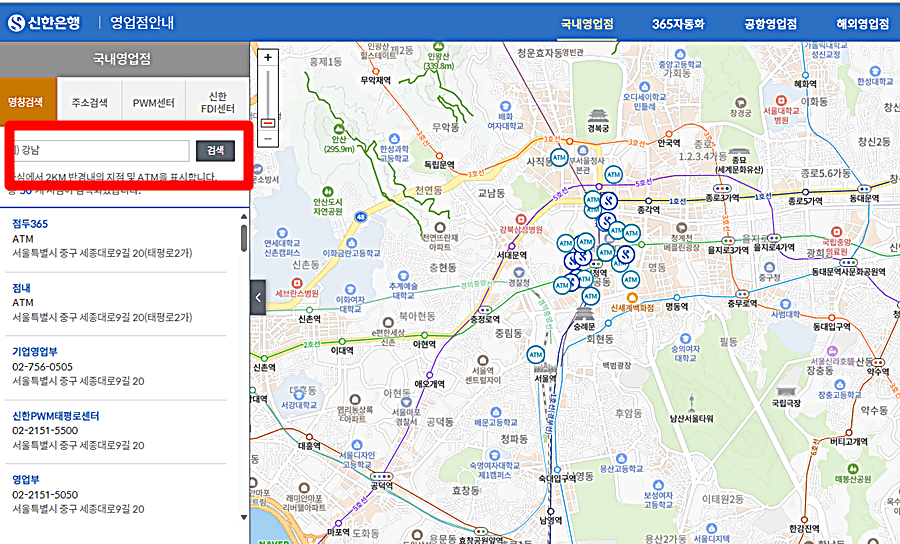Image resolution: width=900 pixels, height=544 pixels.
Task: Open the 공항영업점 tab
Action: pos(770,24)
